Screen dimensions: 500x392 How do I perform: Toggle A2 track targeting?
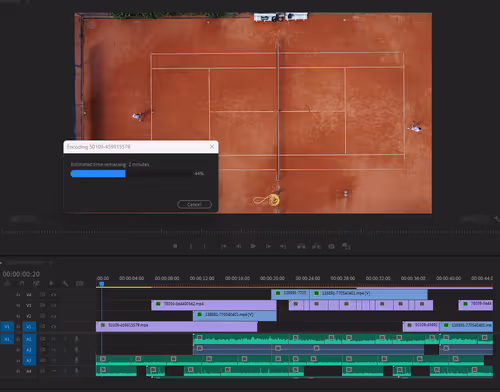coord(29,350)
